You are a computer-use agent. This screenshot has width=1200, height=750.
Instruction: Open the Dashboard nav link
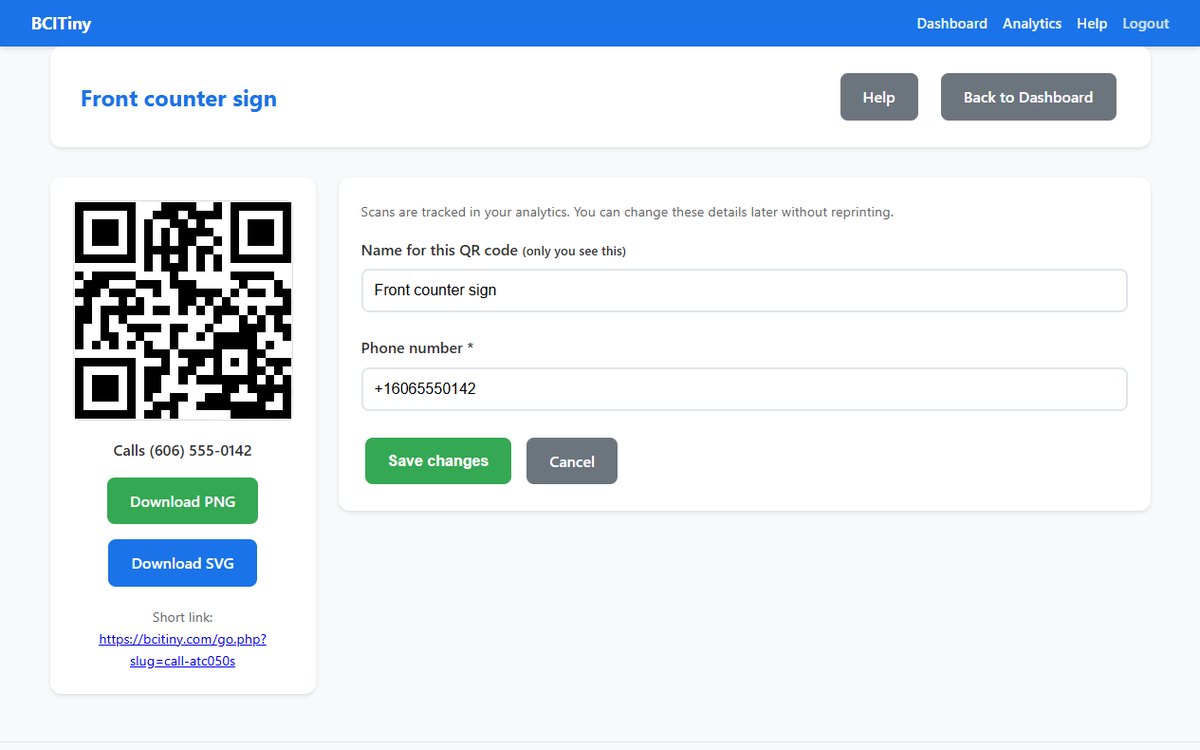[x=952, y=23]
